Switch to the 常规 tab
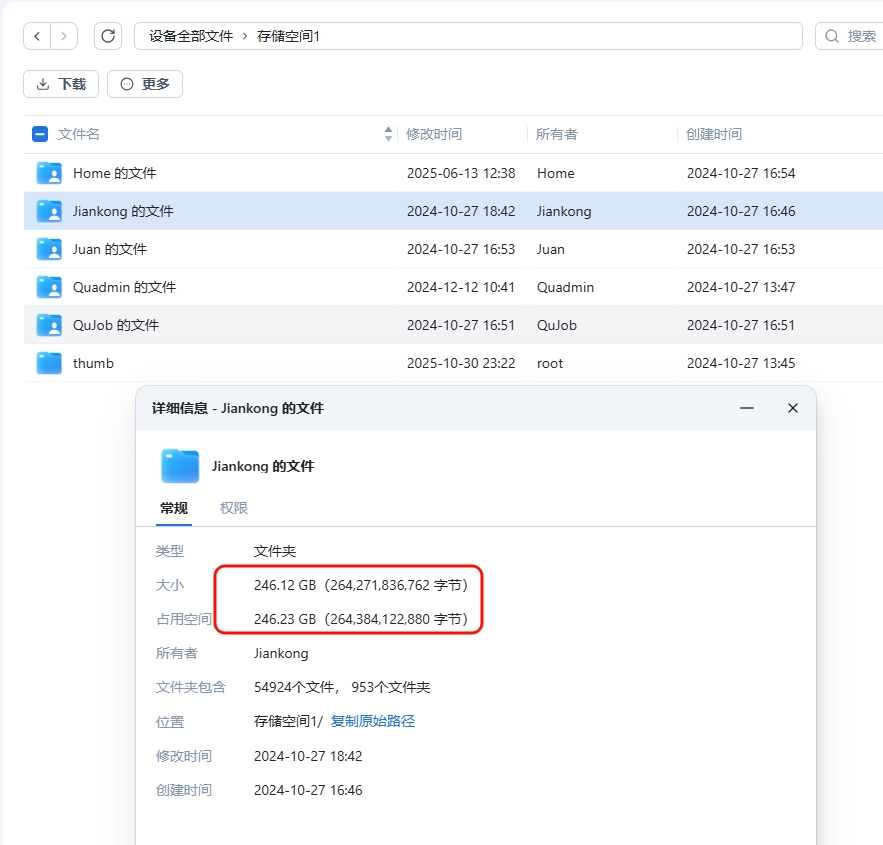This screenshot has height=845, width=883. (173, 508)
